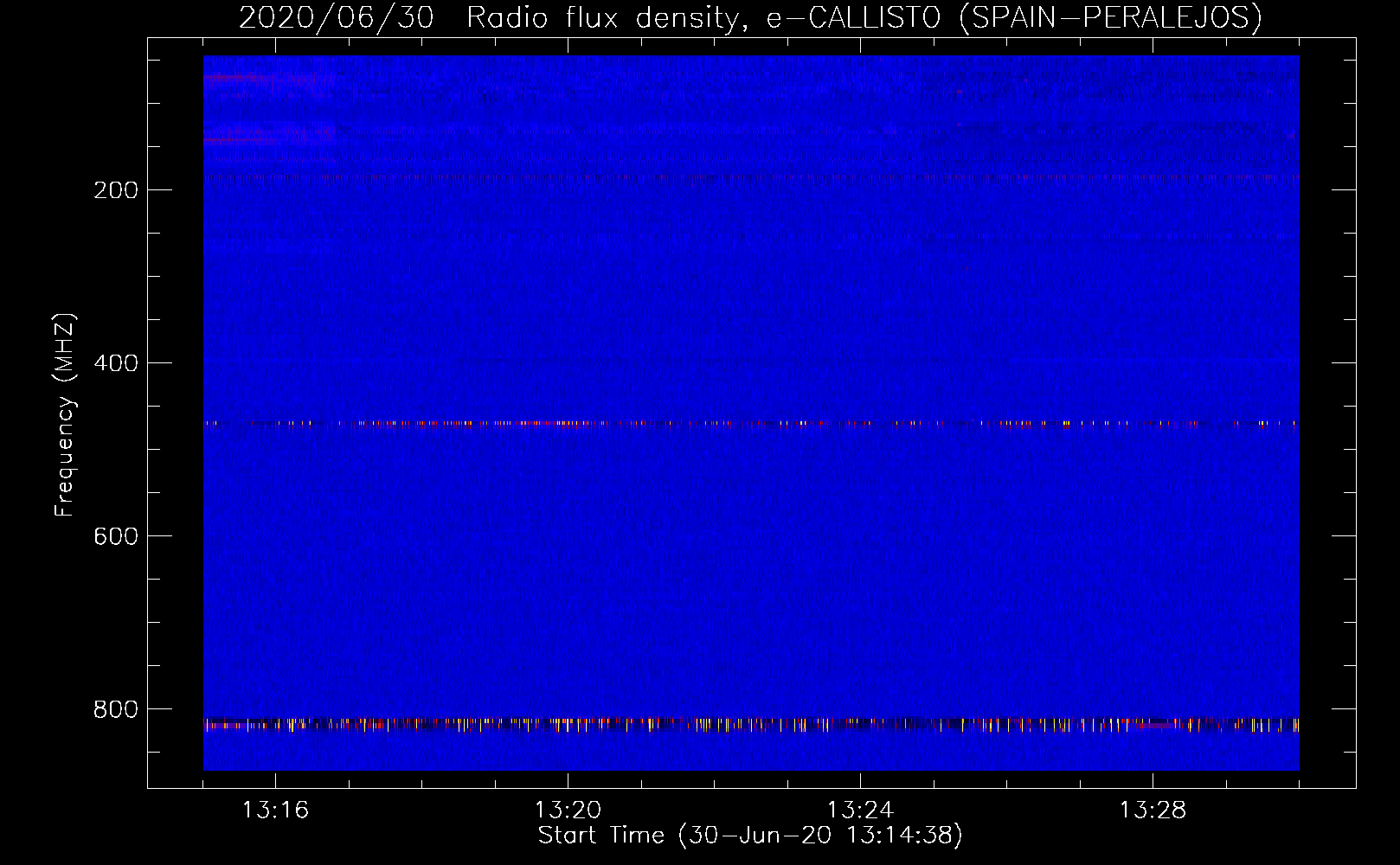Click the interference line near 470 MHz
Image resolution: width=1400 pixels, height=865 pixels.
751,424
